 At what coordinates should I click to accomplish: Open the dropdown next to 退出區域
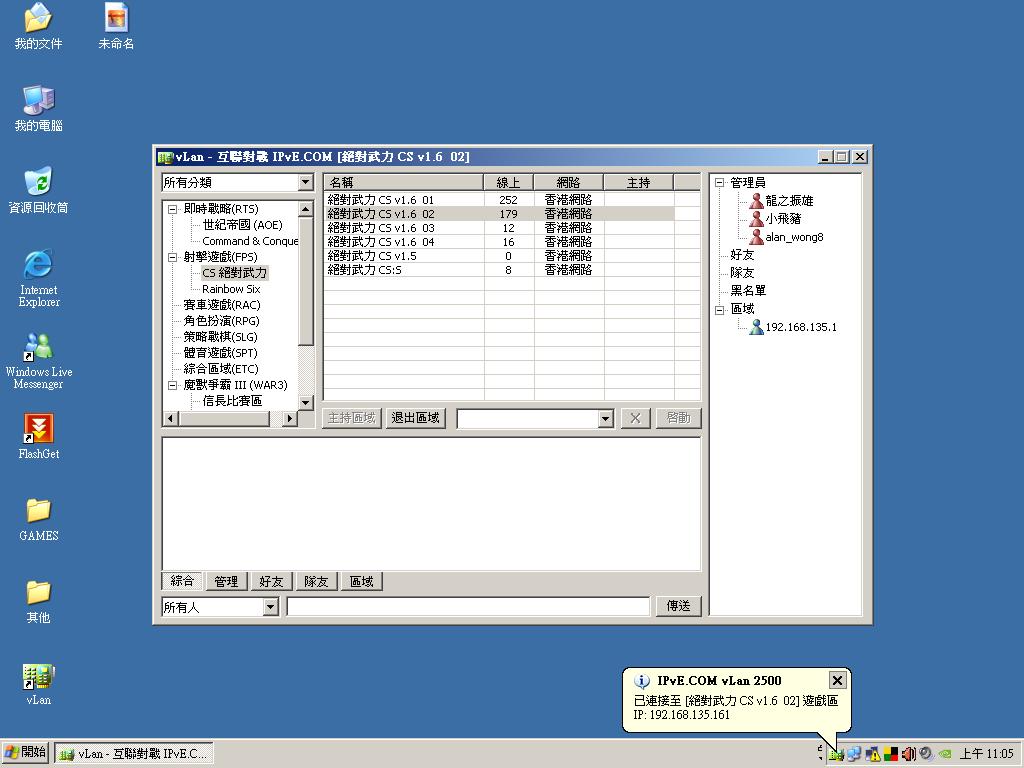coord(606,419)
